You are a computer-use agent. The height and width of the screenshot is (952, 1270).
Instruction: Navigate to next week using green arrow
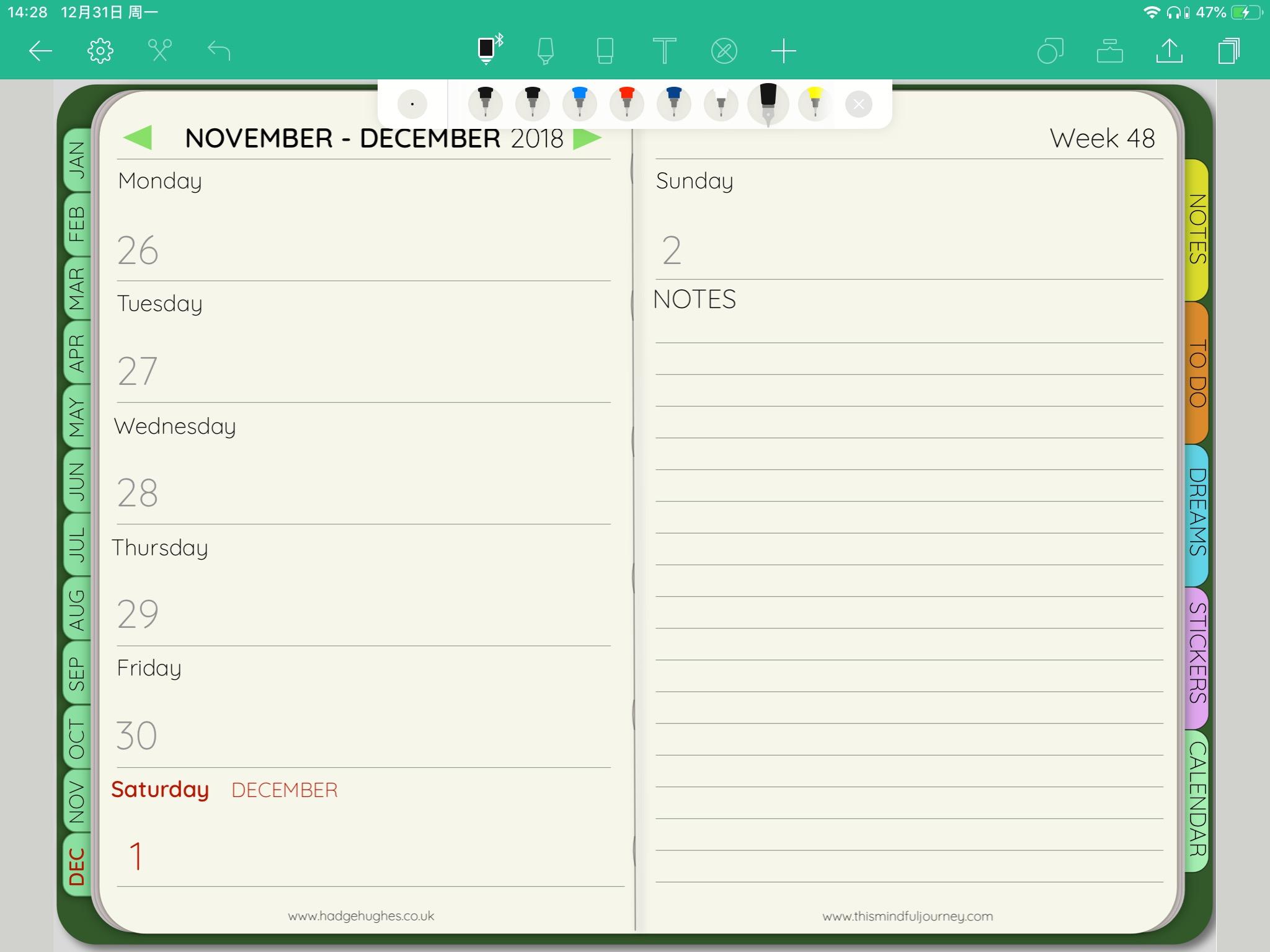(586, 138)
